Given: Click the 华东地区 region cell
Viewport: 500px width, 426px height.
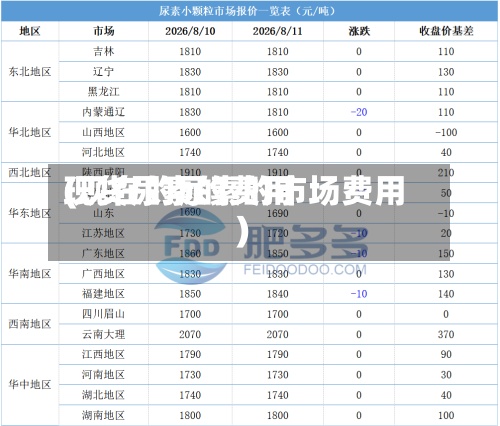Looking at the screenshot, I should point(30,213).
